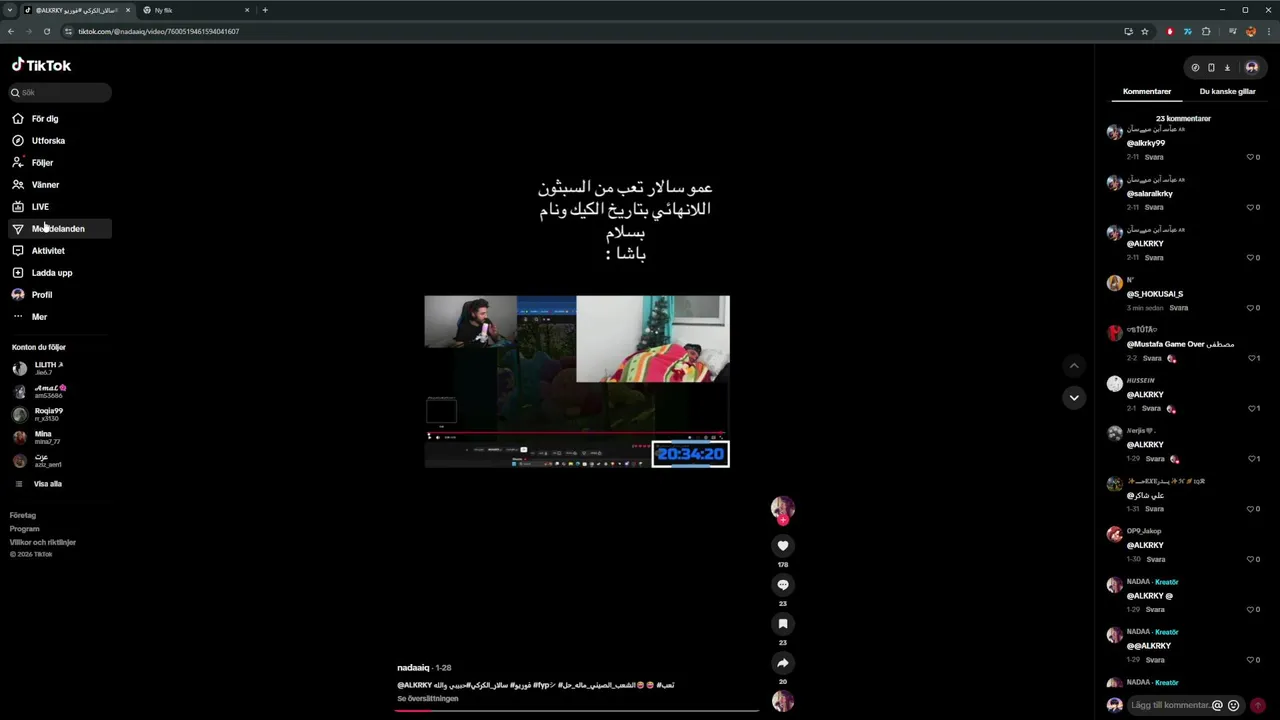The width and height of the screenshot is (1280, 720).
Task: Like Nerjis's comment
Action: point(1250,459)
